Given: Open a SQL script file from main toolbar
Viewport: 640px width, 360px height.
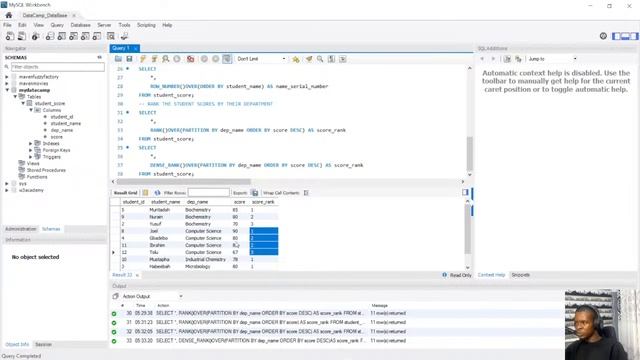Looking at the screenshot, I should pyautogui.click(x=22, y=36).
